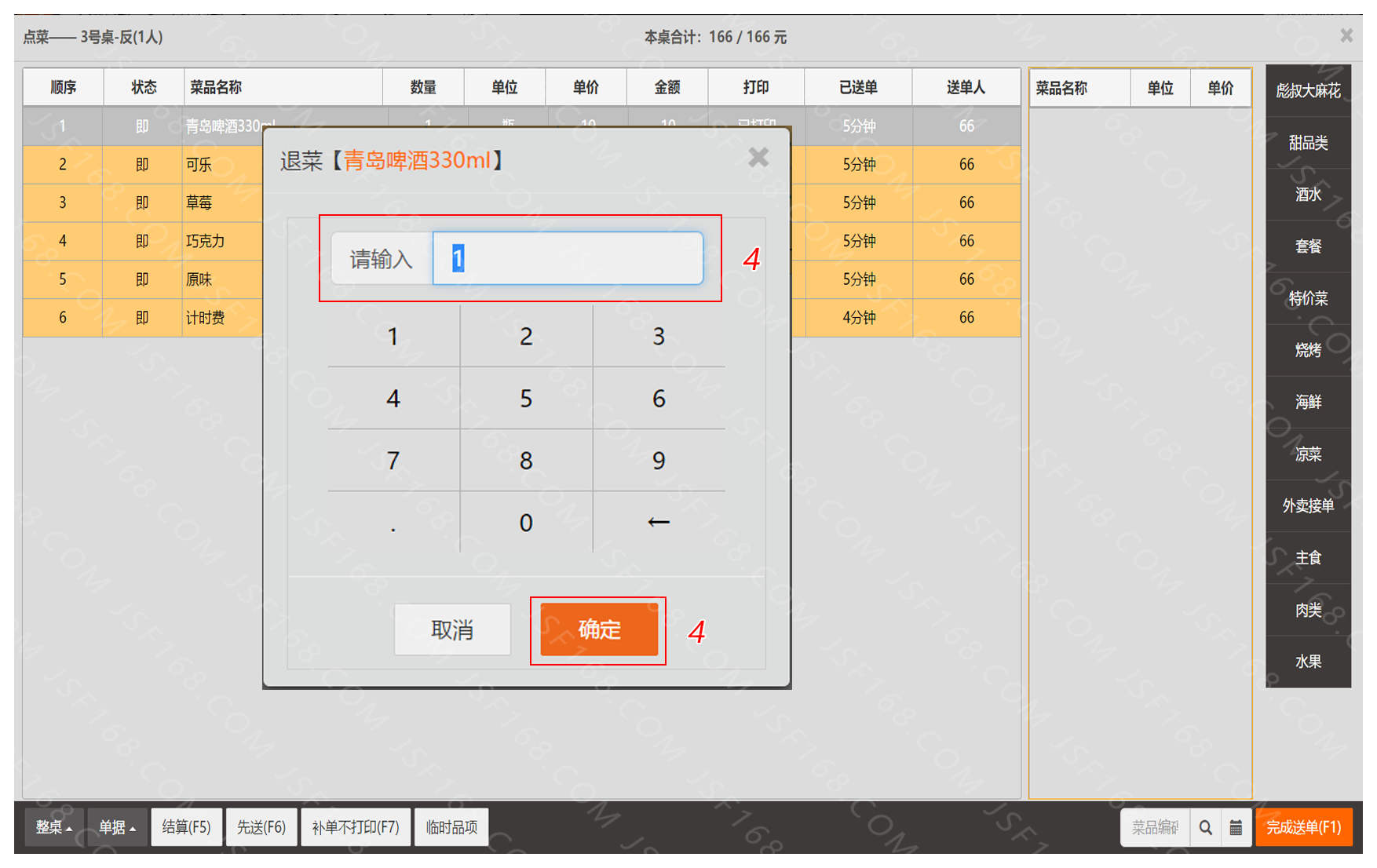
Task: Tap keypad digit 1
Action: click(393, 337)
